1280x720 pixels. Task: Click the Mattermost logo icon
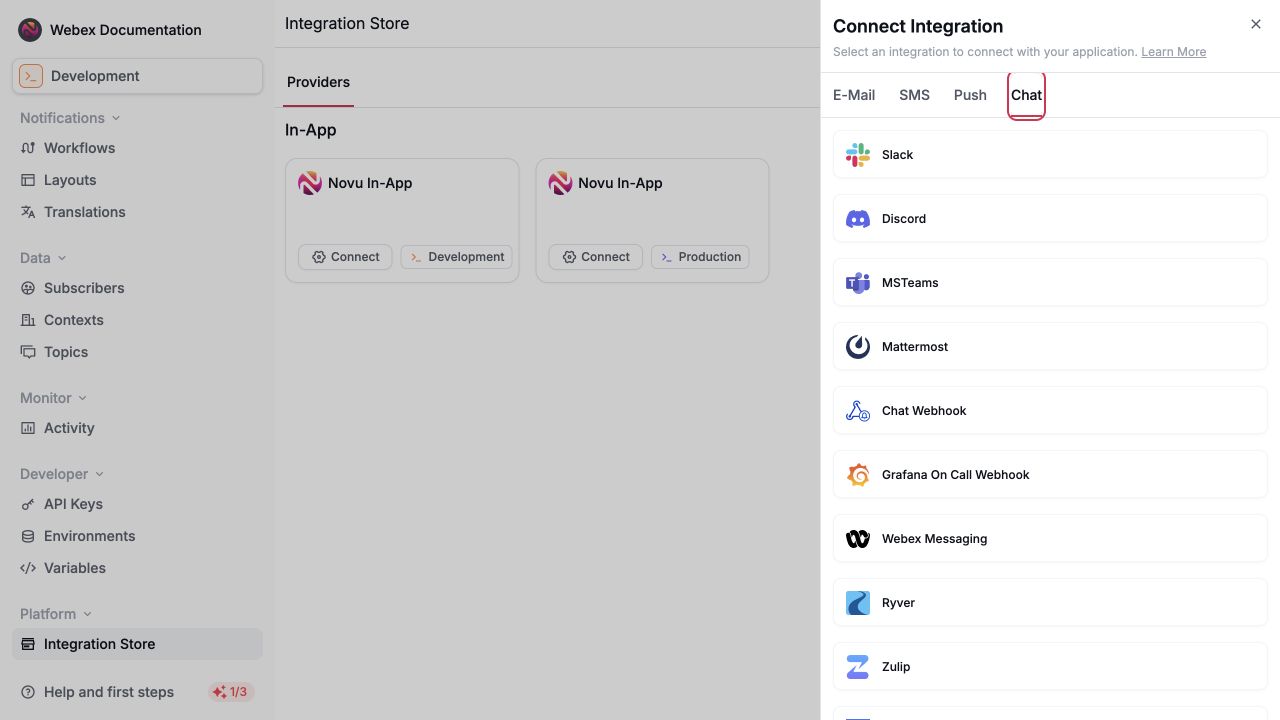[858, 347]
